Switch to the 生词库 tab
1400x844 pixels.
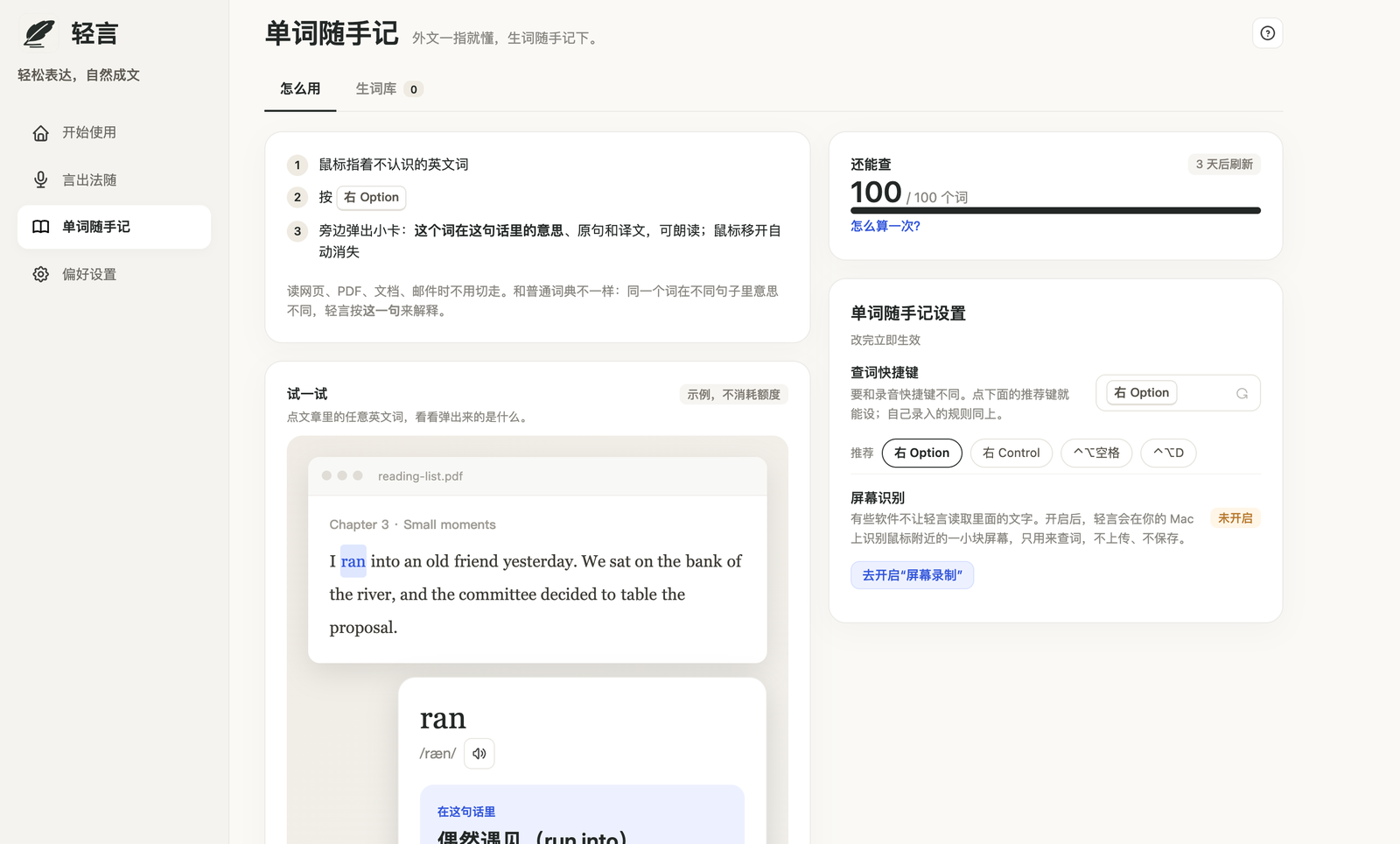tap(389, 89)
